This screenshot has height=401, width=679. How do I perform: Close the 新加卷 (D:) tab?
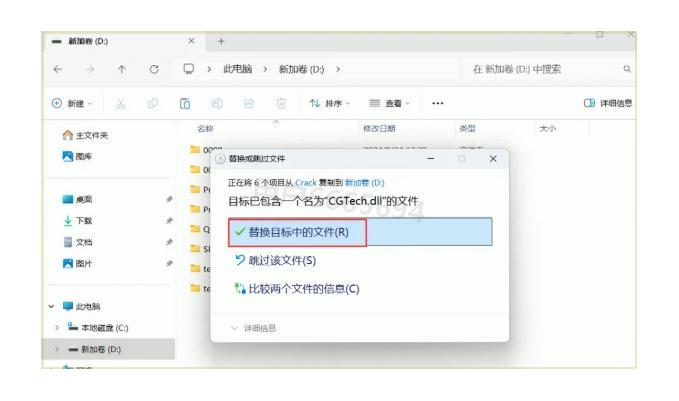[x=191, y=41]
